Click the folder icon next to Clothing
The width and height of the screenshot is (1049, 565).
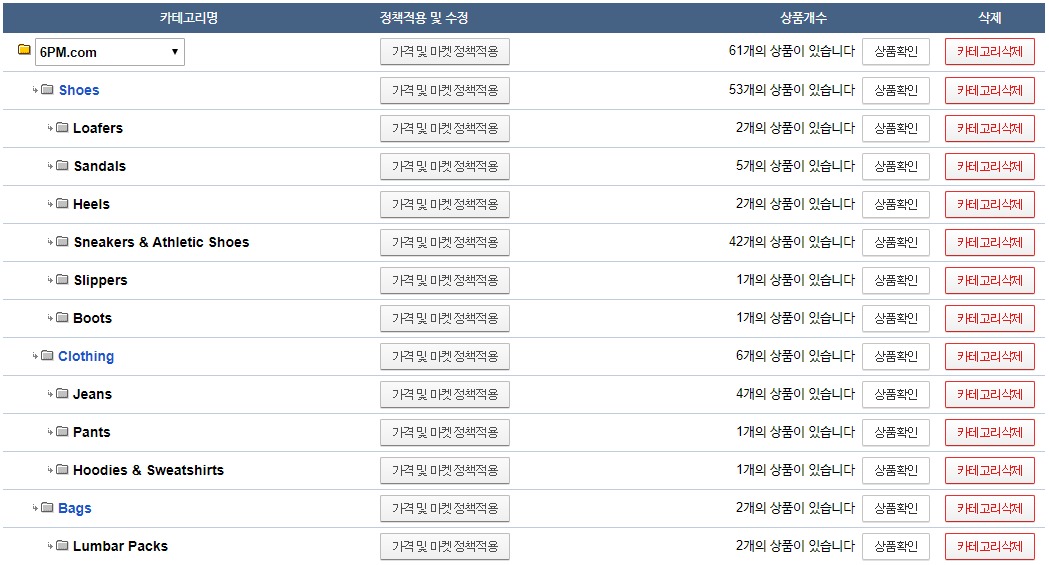(x=47, y=355)
